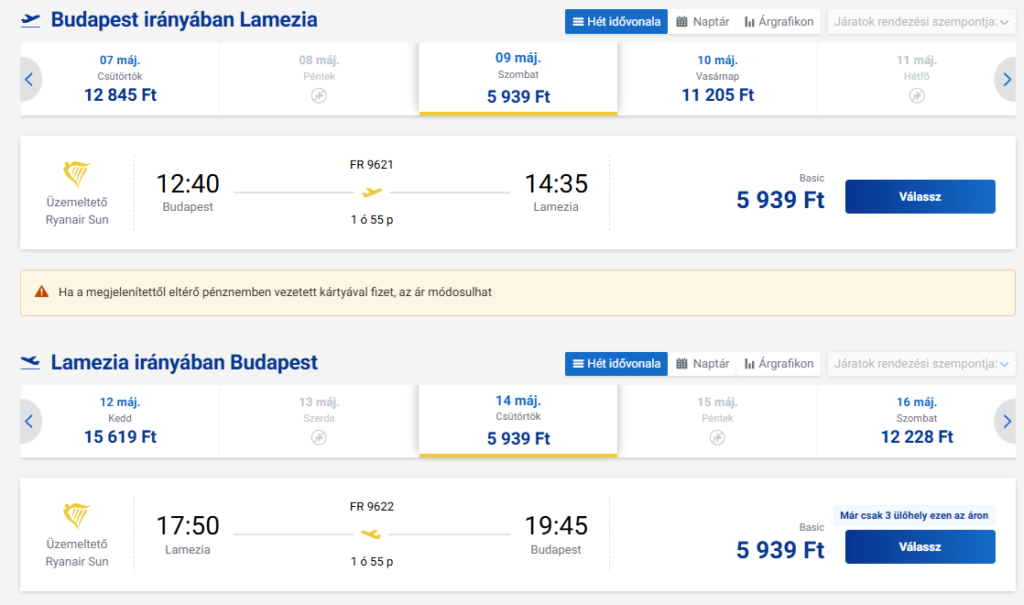Click the arriving plane icon beside Lamezia heading
The image size is (1024, 605).
pyautogui.click(x=30, y=363)
